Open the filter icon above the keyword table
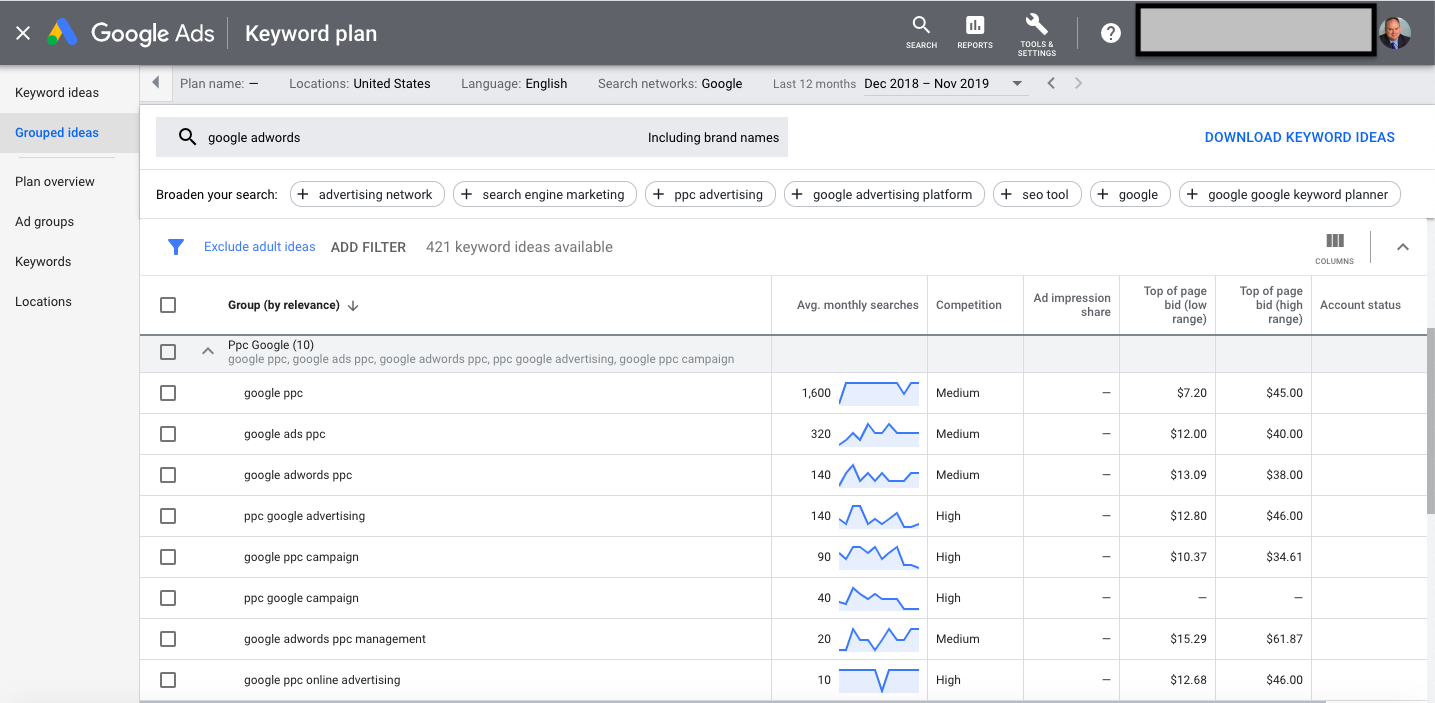The height and width of the screenshot is (703, 1435). tap(177, 246)
